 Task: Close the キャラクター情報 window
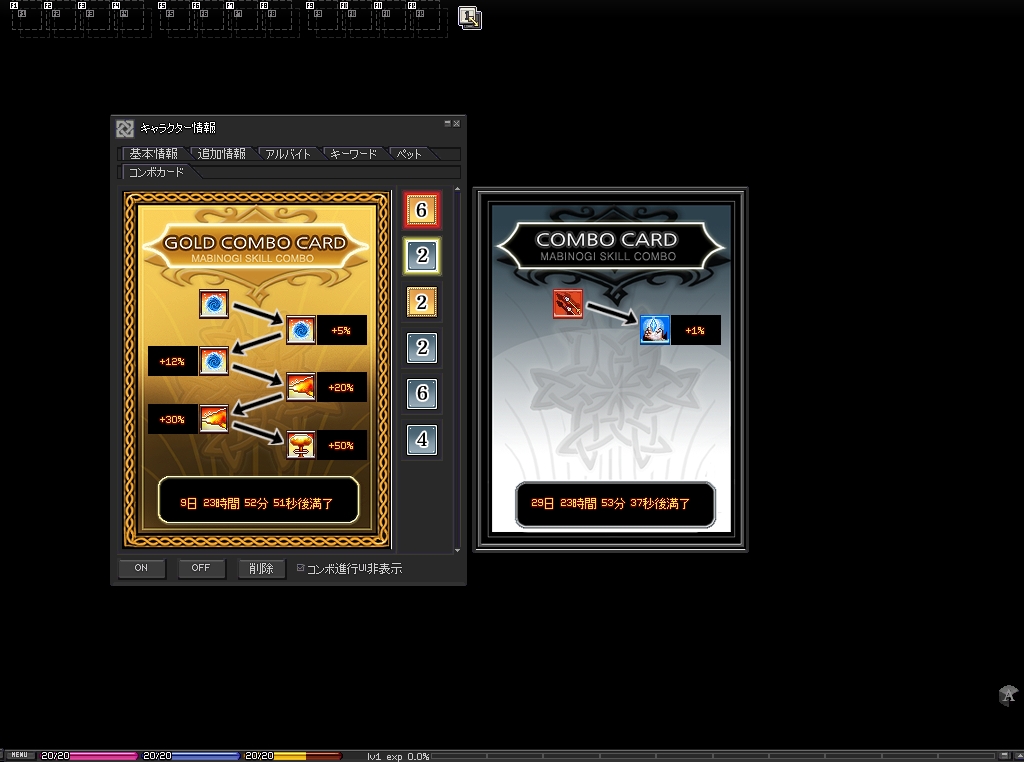tap(456, 123)
